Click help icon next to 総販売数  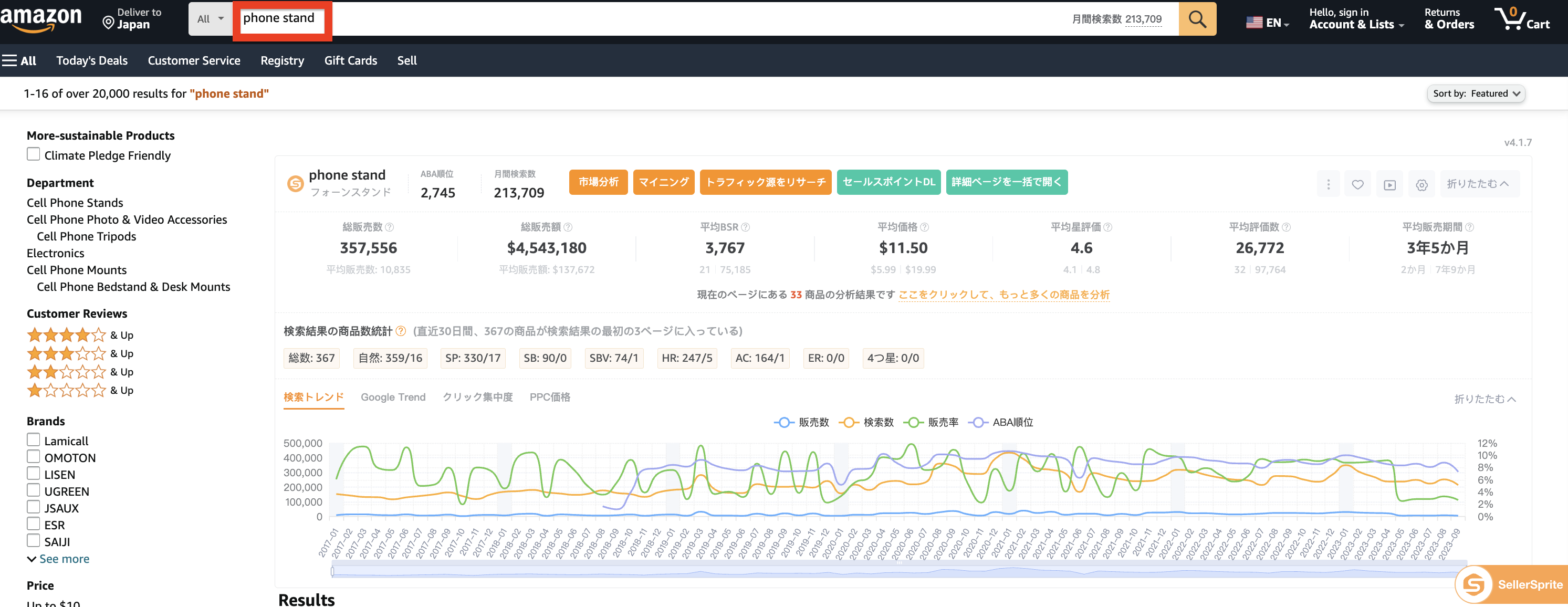click(390, 227)
